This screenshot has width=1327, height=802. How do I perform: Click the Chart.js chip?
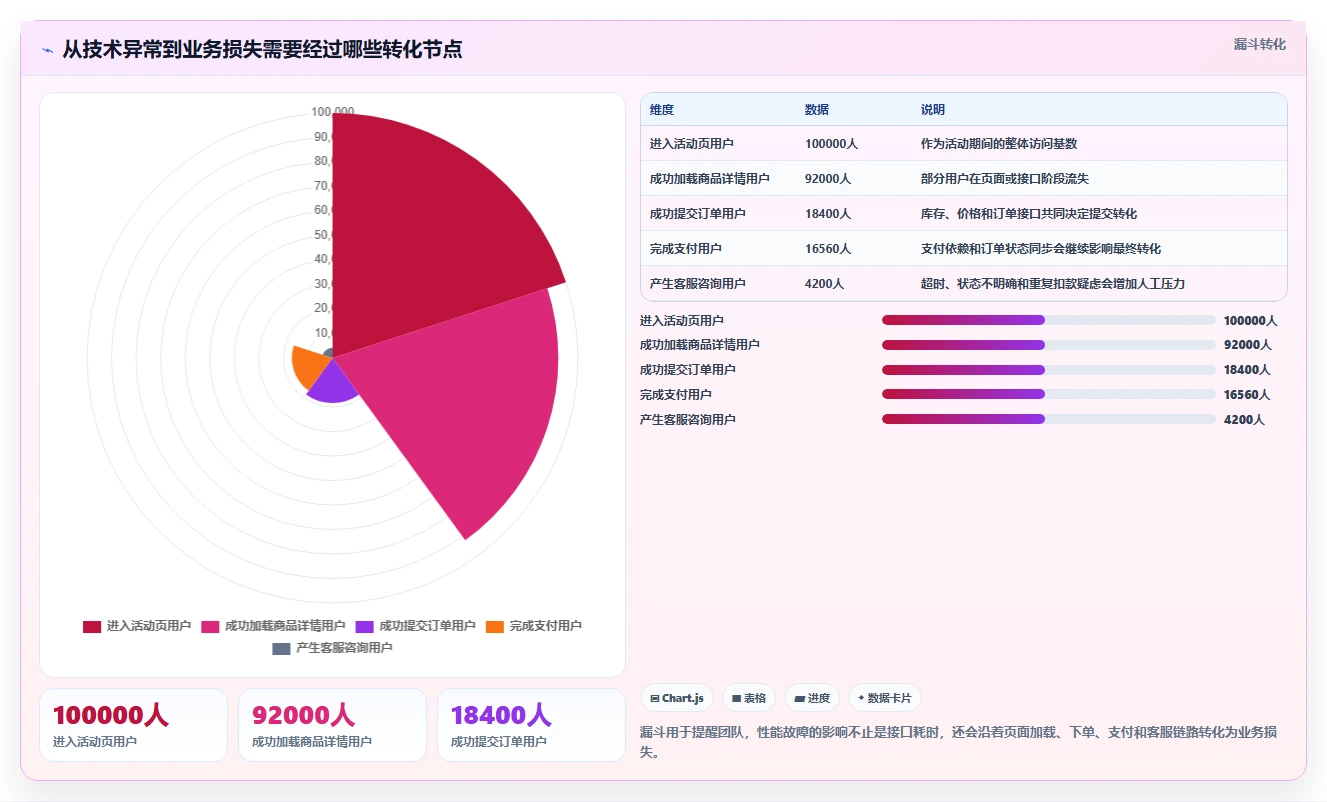[x=677, y=698]
